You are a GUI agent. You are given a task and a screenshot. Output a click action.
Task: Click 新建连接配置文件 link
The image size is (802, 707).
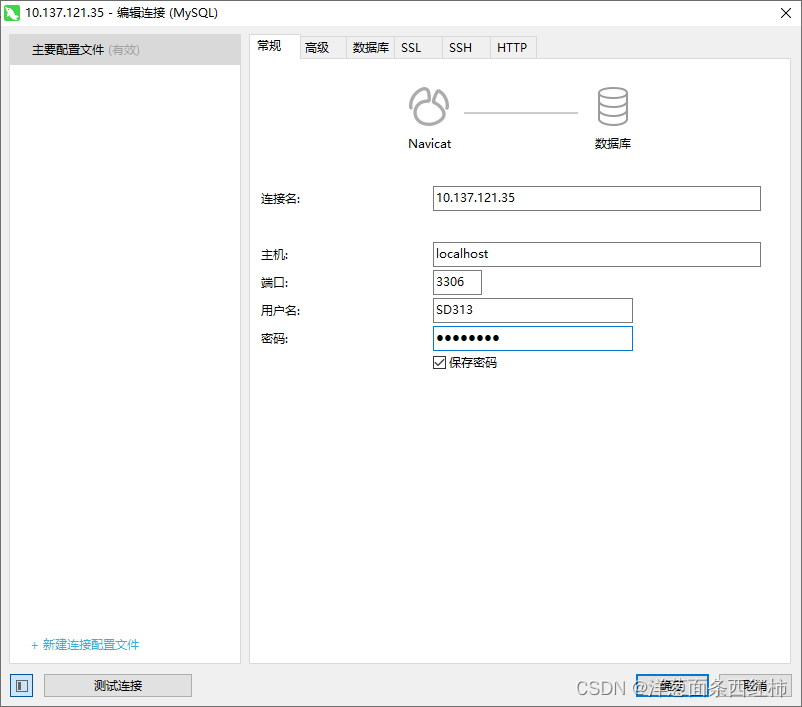[x=85, y=645]
